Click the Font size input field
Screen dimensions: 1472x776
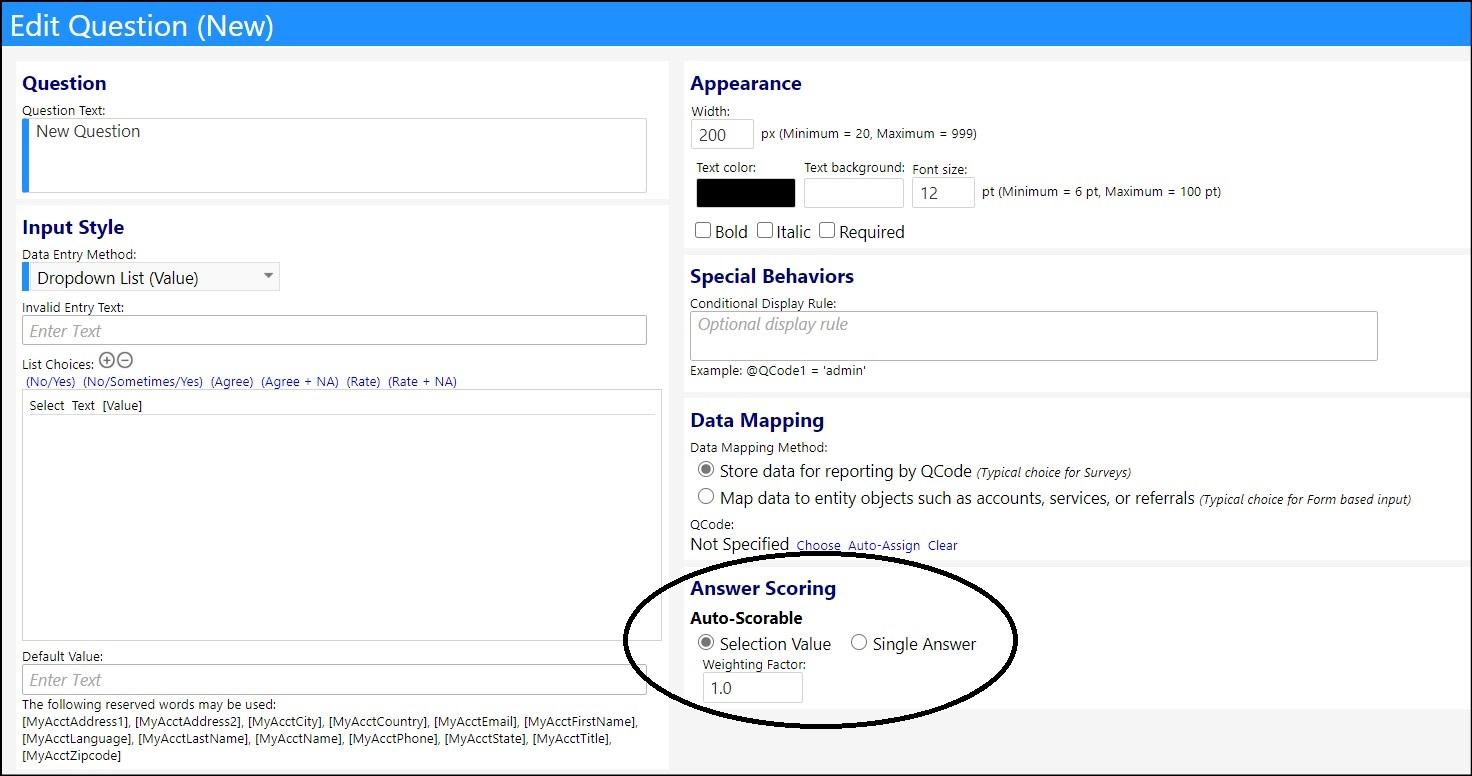pos(943,193)
